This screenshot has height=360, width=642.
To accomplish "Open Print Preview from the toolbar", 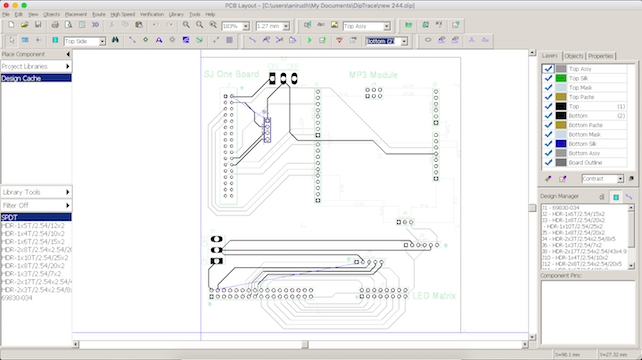I will pyautogui.click(x=68, y=25).
